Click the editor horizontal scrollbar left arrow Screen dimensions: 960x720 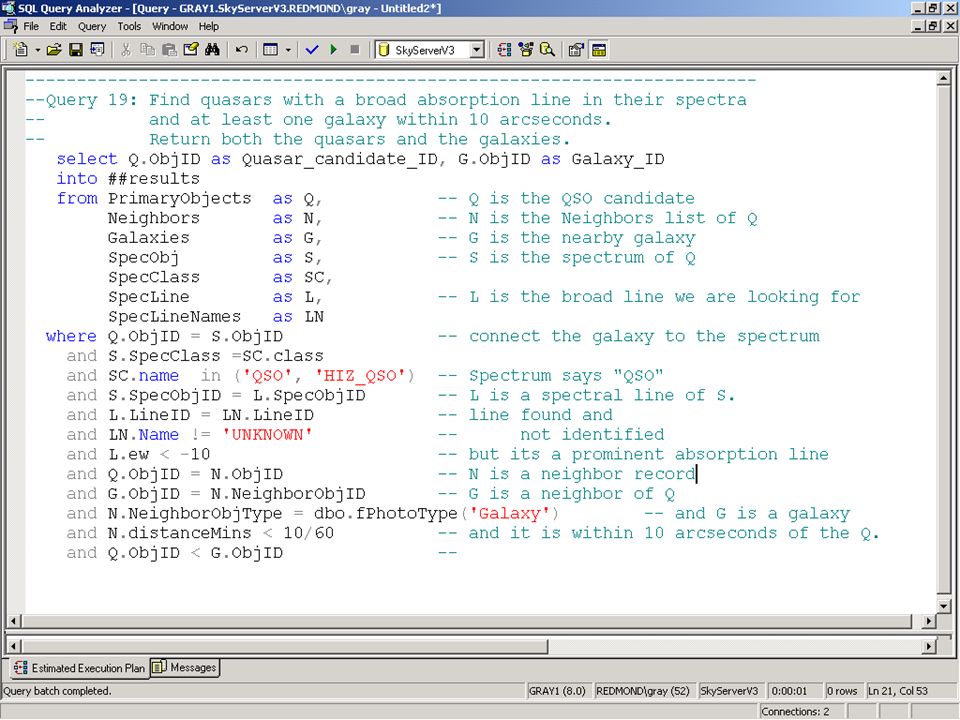(x=13, y=621)
